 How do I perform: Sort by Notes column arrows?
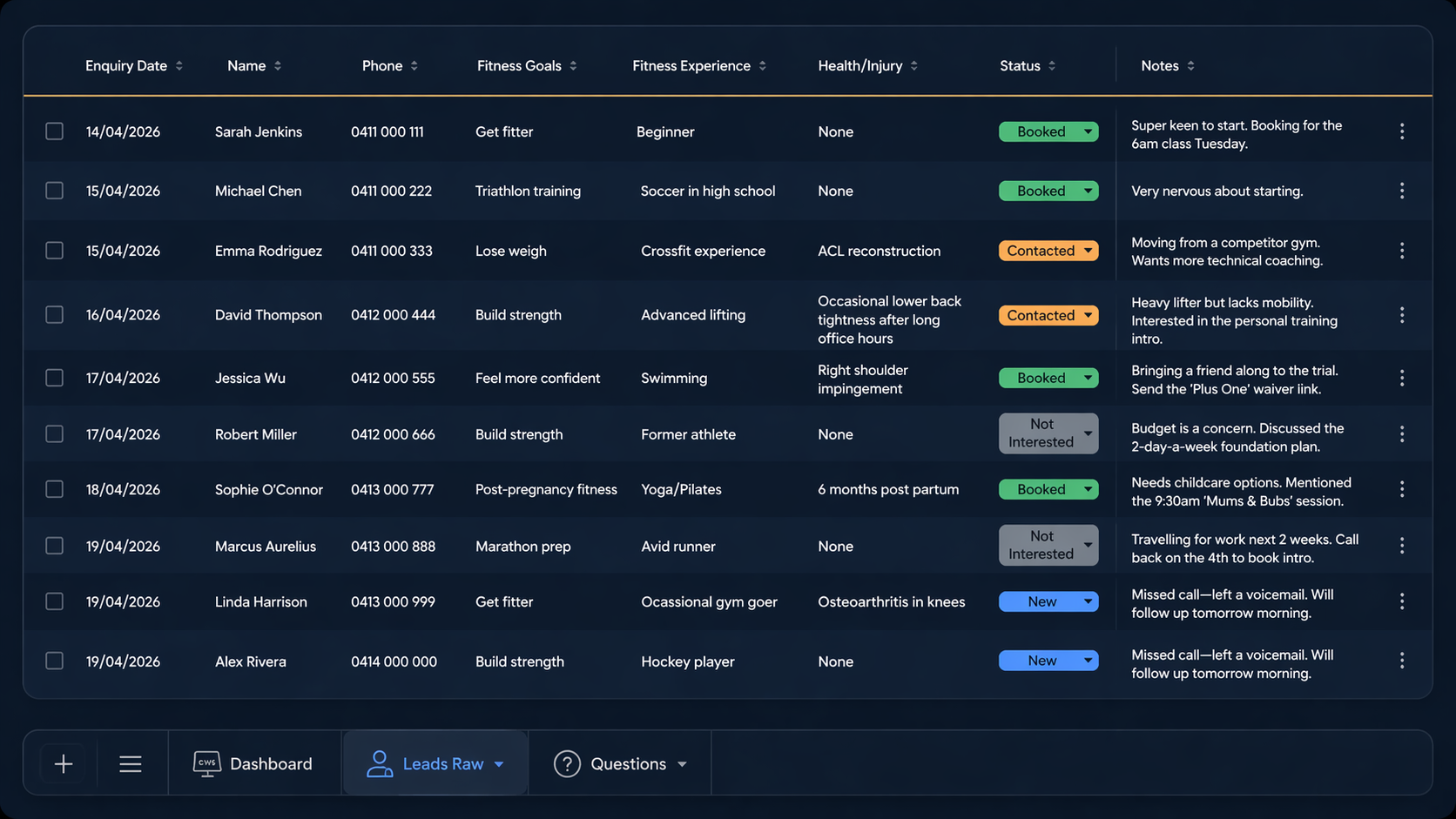click(x=1190, y=66)
